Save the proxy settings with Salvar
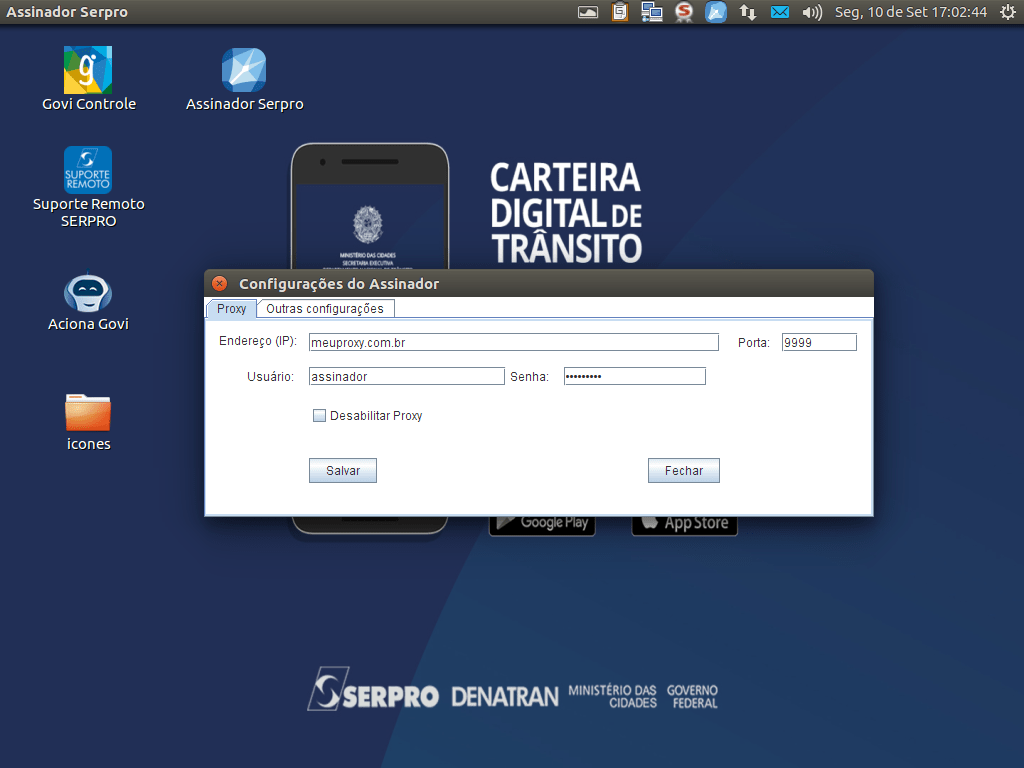Image resolution: width=1024 pixels, height=768 pixels. pos(343,470)
